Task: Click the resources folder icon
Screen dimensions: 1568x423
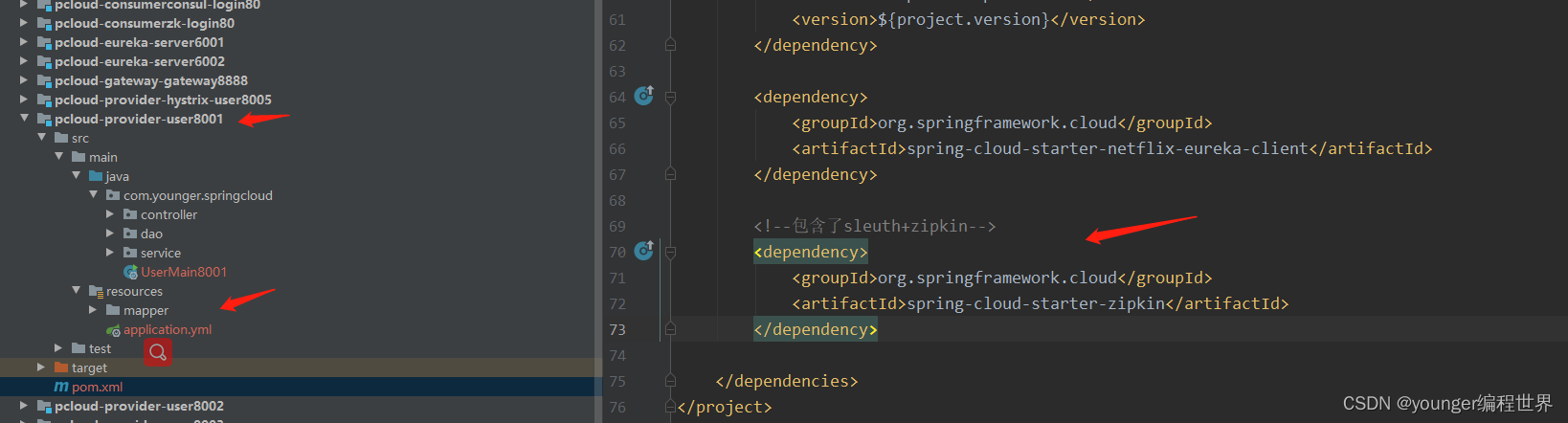Action: 96,291
